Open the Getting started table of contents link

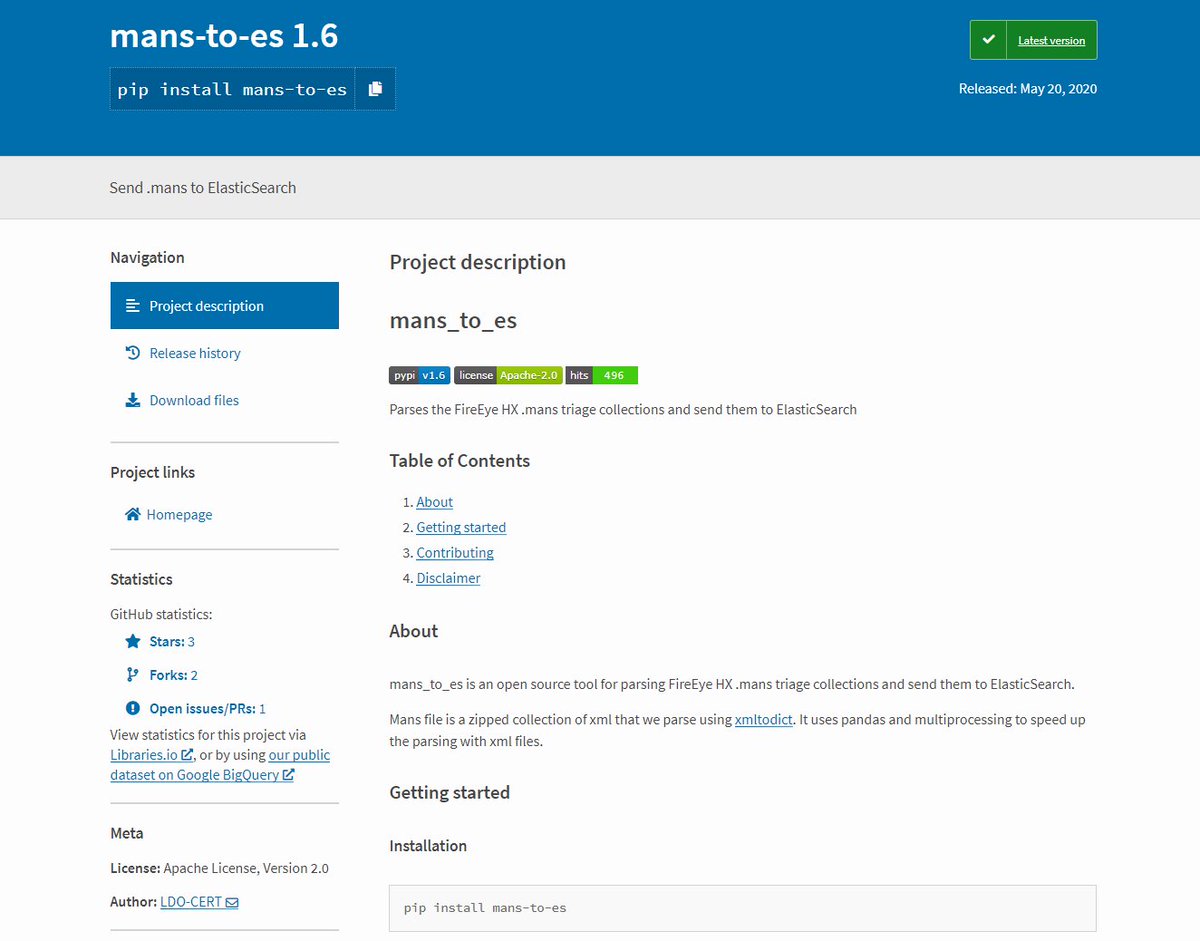(x=461, y=527)
